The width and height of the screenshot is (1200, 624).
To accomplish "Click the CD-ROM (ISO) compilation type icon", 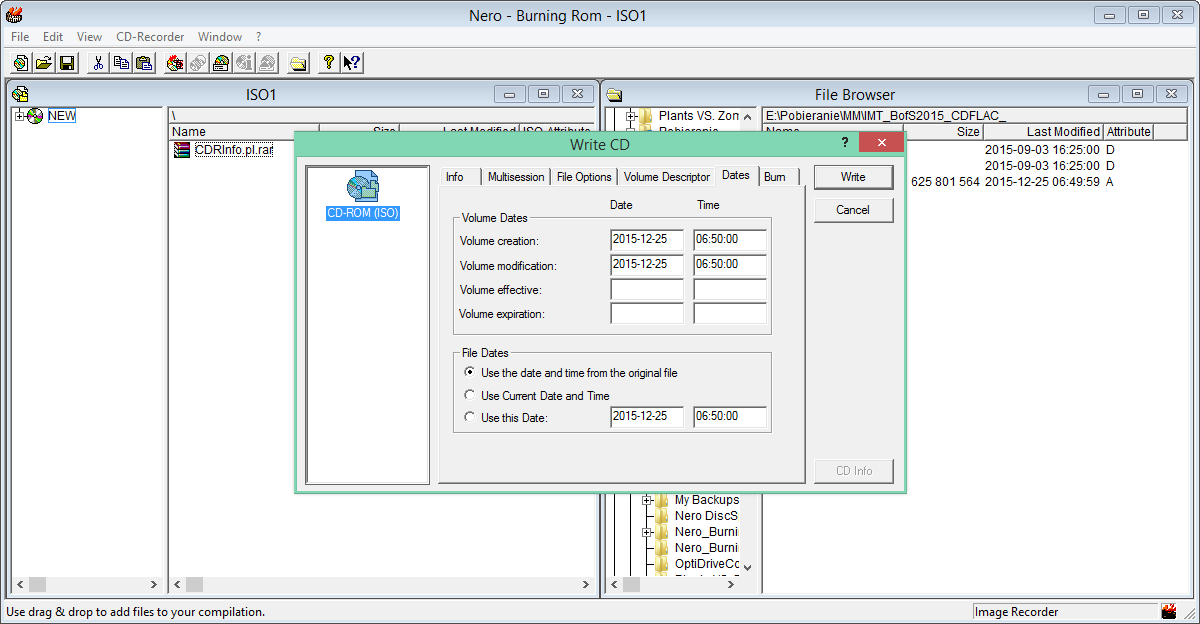I will [363, 187].
